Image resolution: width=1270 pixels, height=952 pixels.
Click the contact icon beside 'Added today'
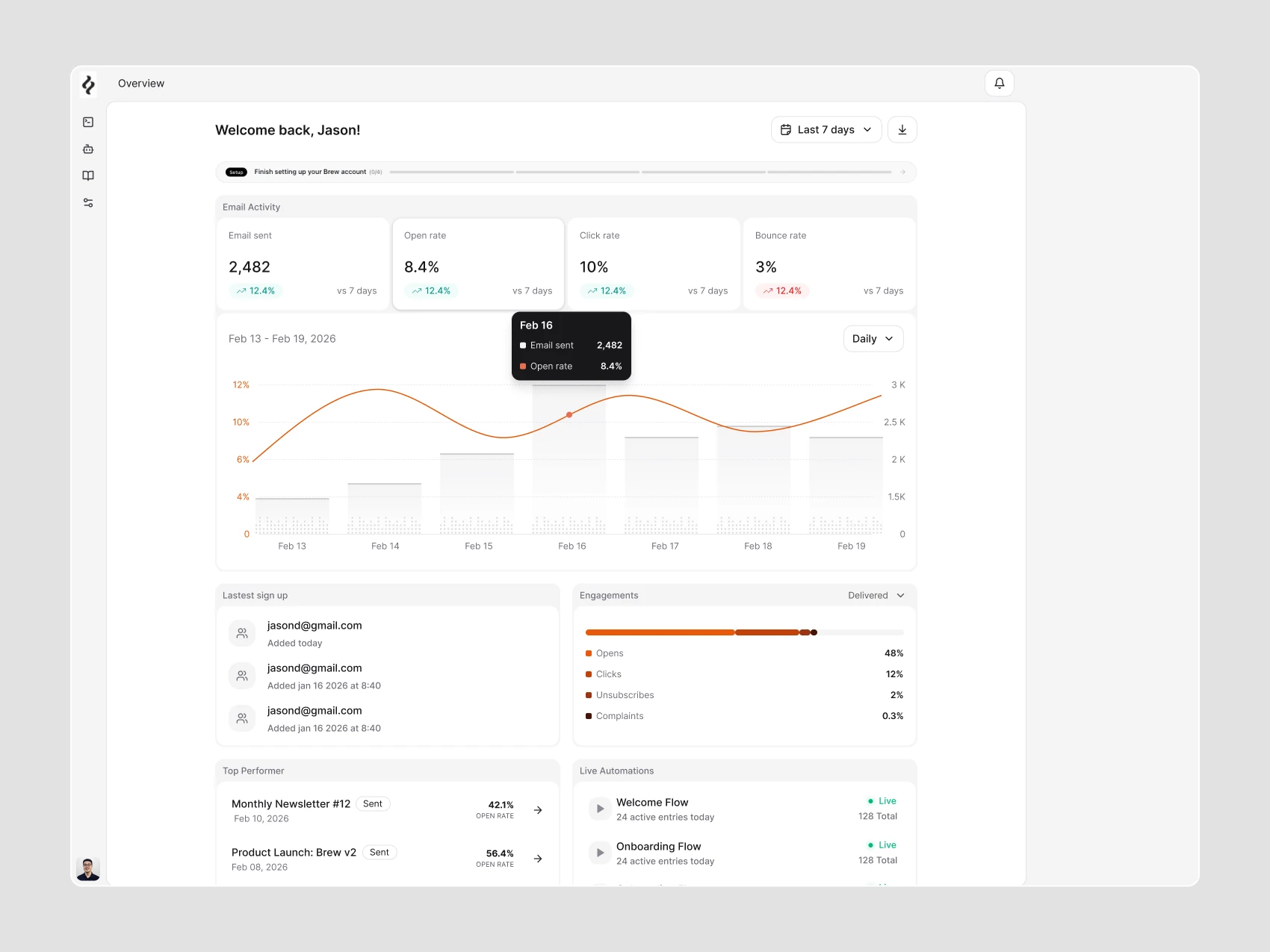point(242,633)
